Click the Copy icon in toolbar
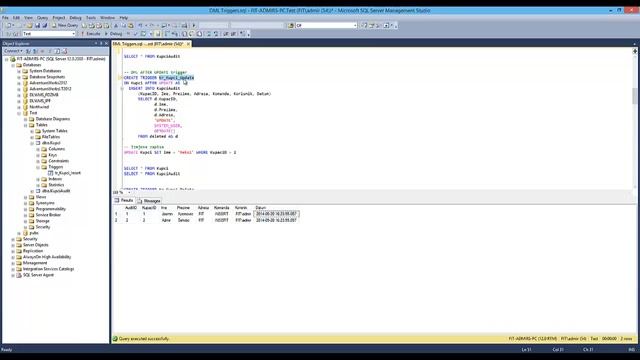This screenshot has width=640, height=360. (123, 25)
